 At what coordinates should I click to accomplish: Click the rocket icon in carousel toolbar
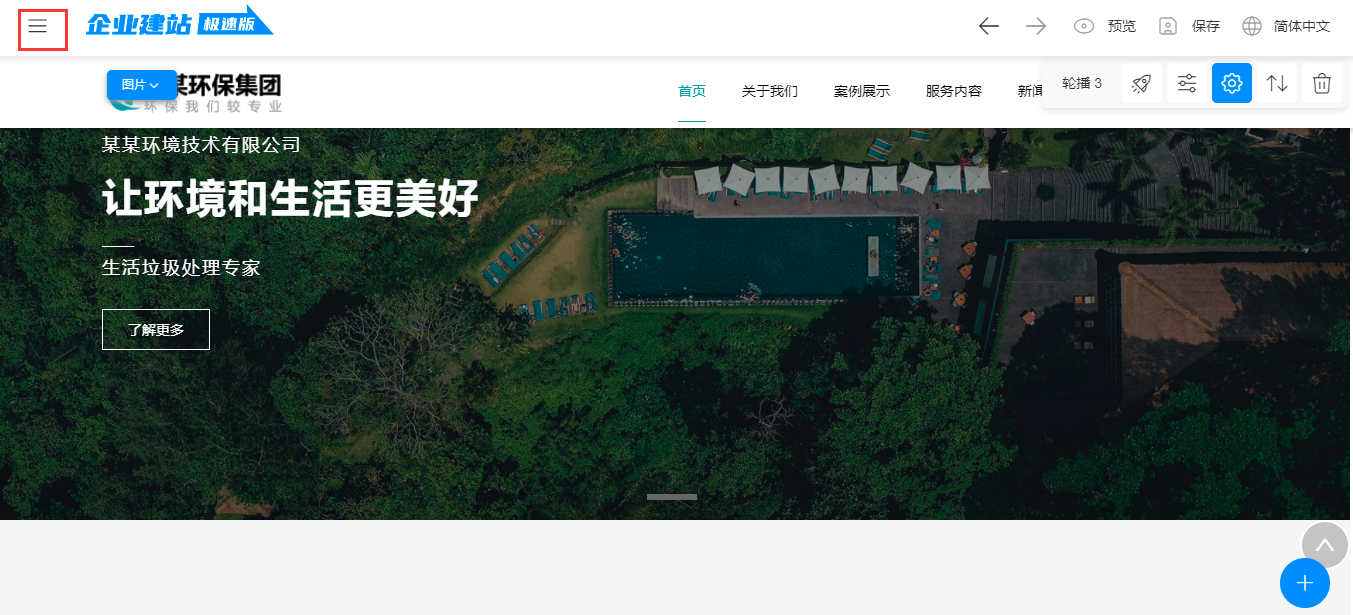tap(1141, 84)
